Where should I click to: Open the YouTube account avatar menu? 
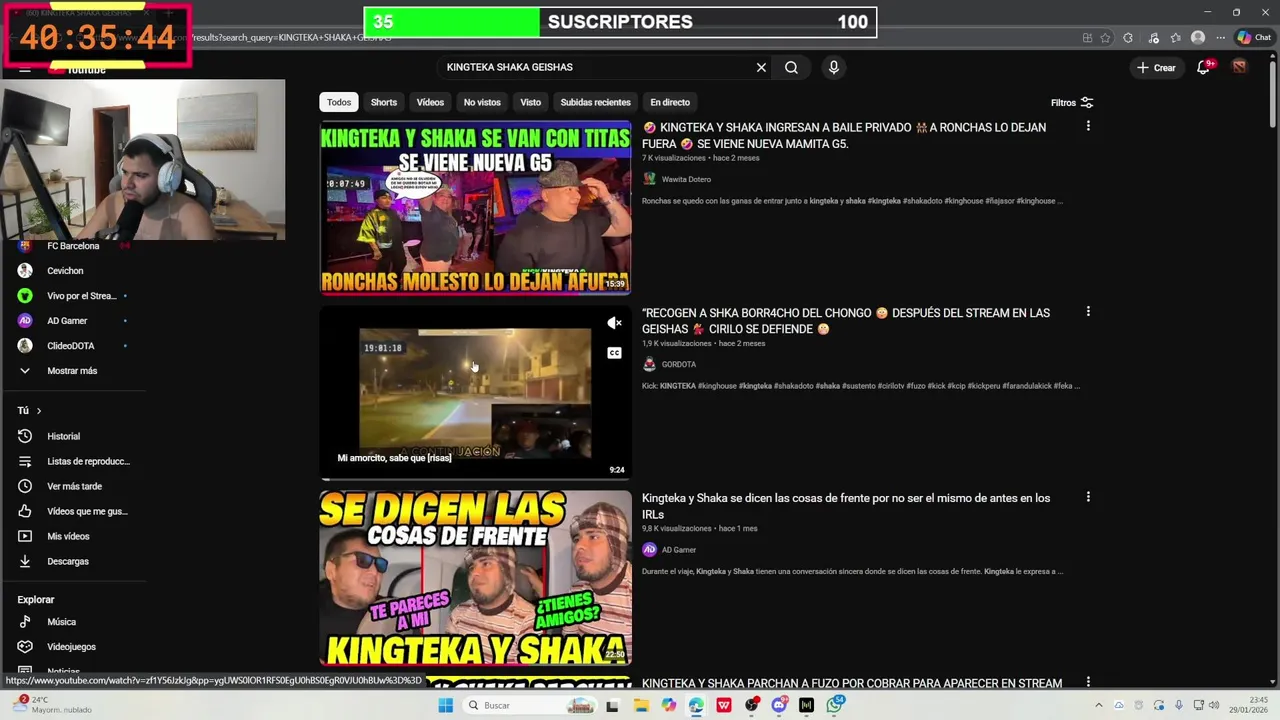coord(1239,67)
